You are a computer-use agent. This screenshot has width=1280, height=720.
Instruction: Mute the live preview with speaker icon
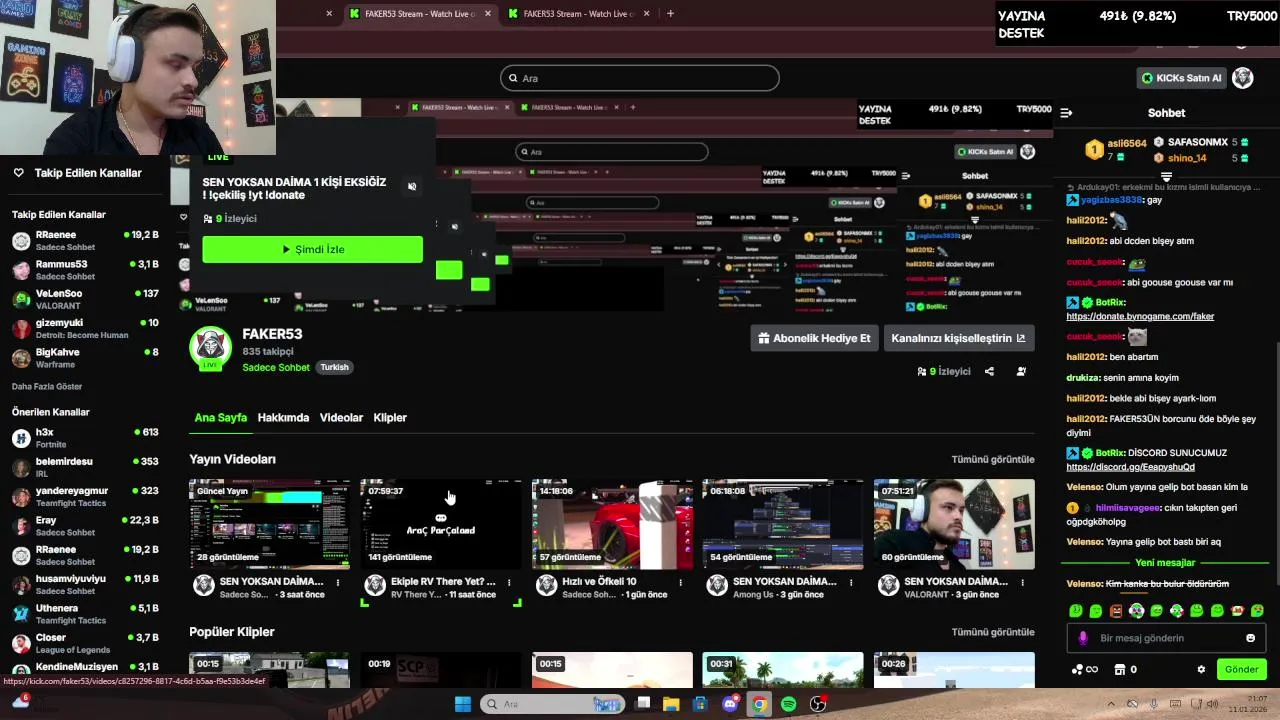pos(412,187)
